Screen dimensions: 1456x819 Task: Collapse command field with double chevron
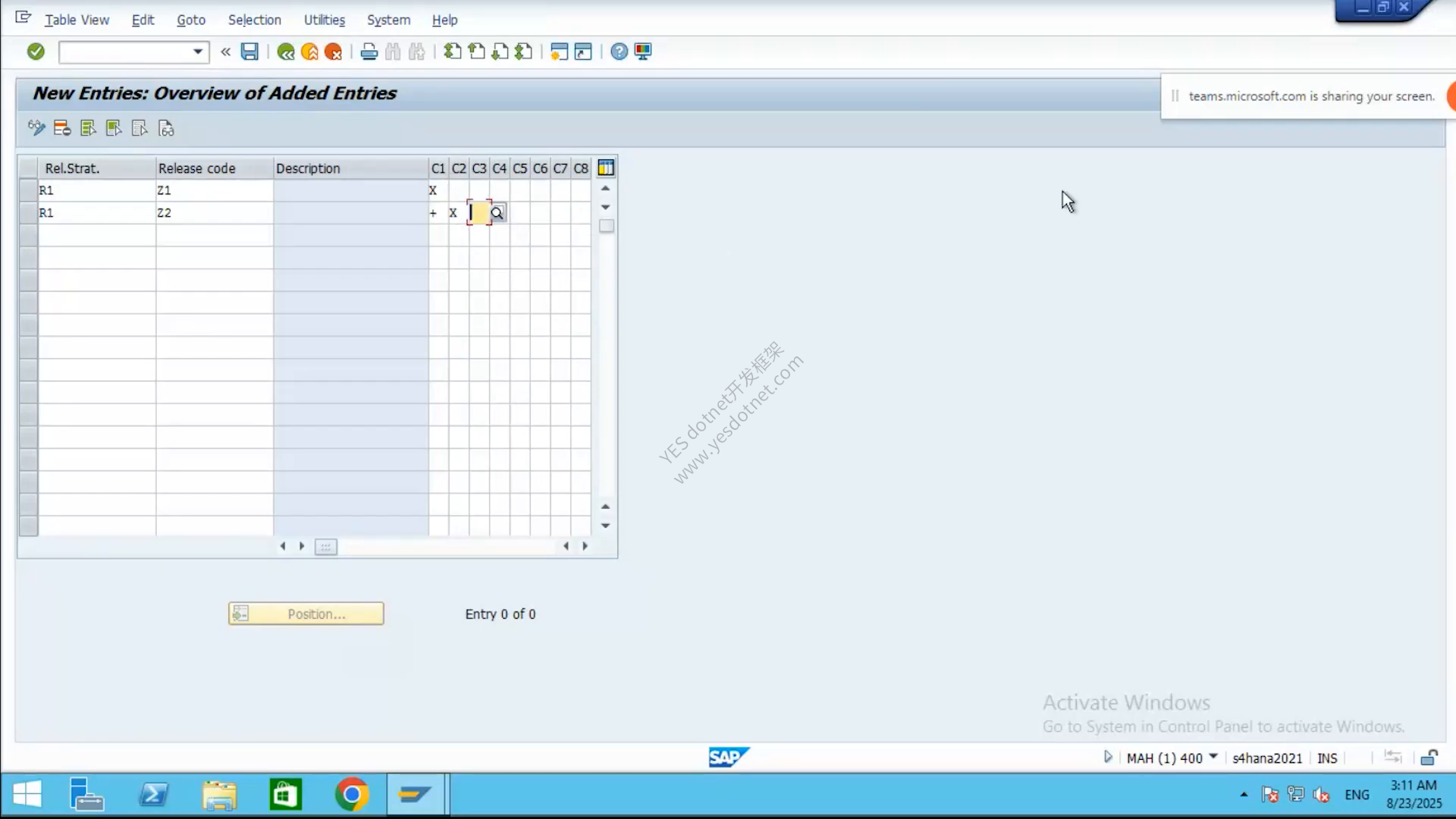point(225,52)
